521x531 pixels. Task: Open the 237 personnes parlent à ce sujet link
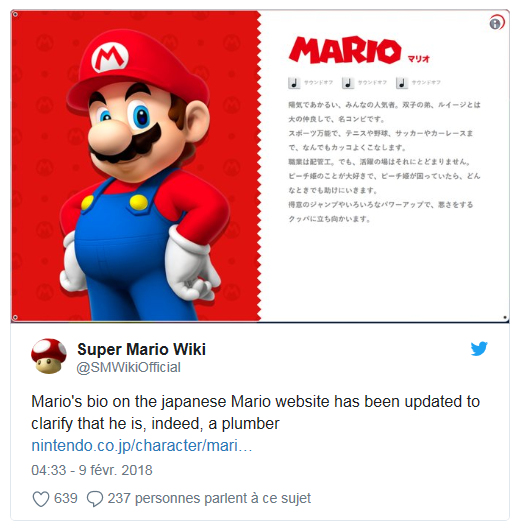click(209, 498)
